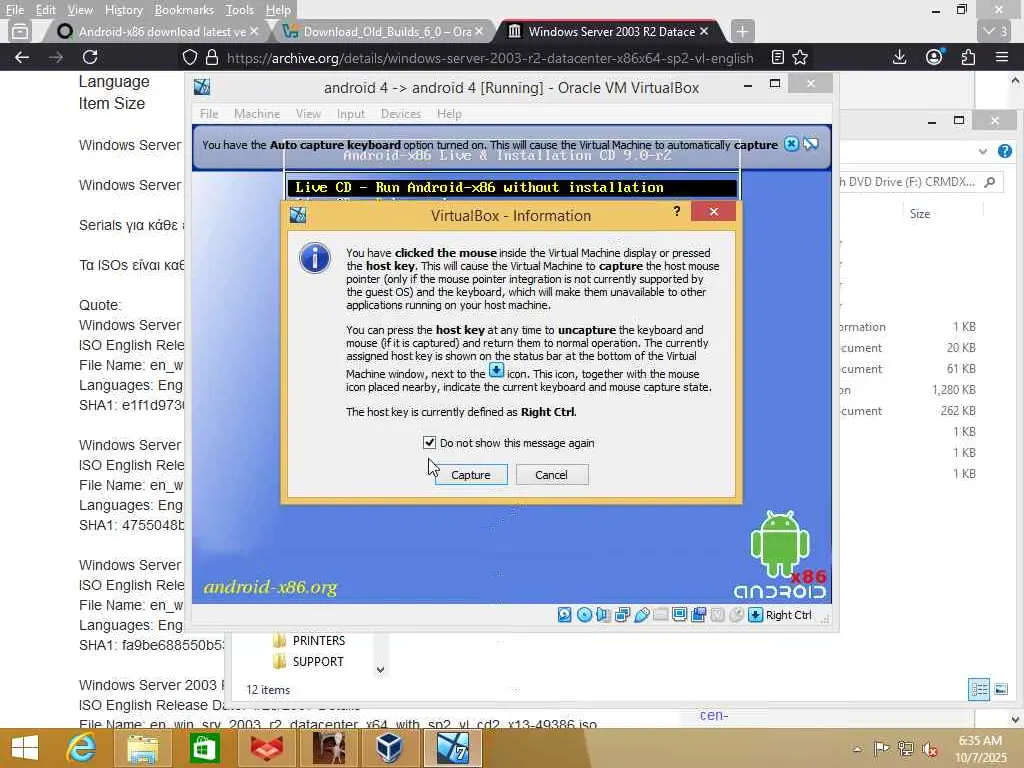Click the display icon in VM status bar
The image size is (1024, 768).
[x=679, y=615]
